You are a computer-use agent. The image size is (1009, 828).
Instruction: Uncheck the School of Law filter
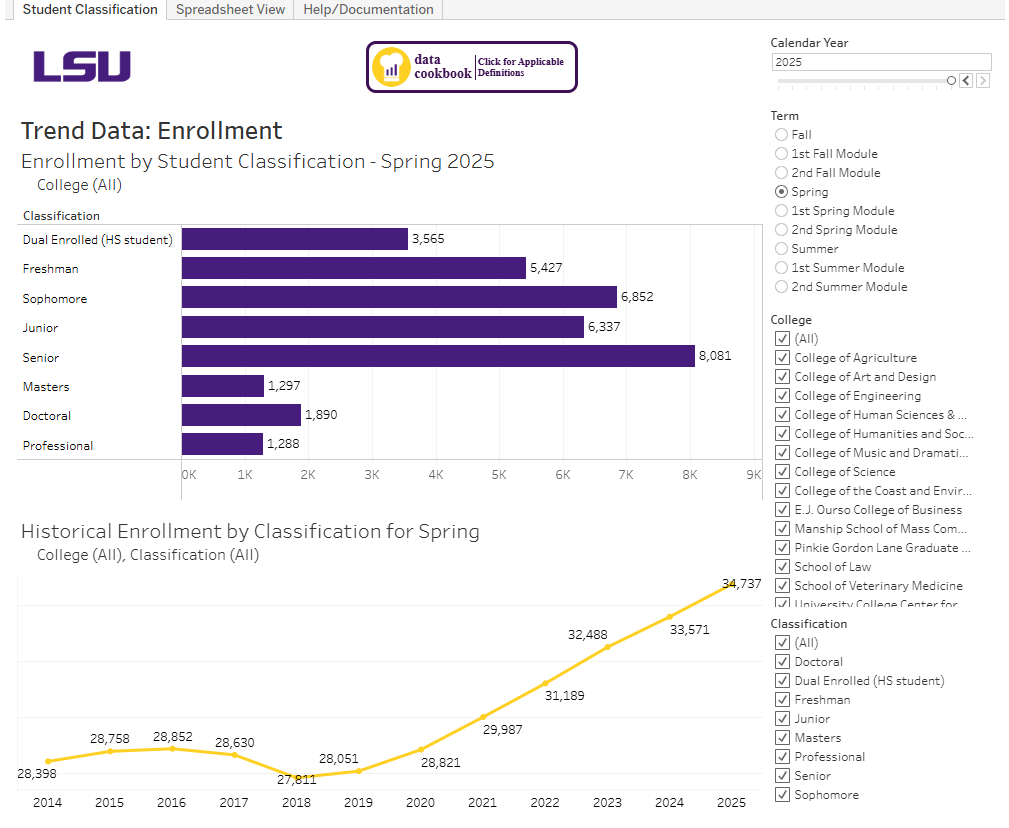(x=781, y=566)
